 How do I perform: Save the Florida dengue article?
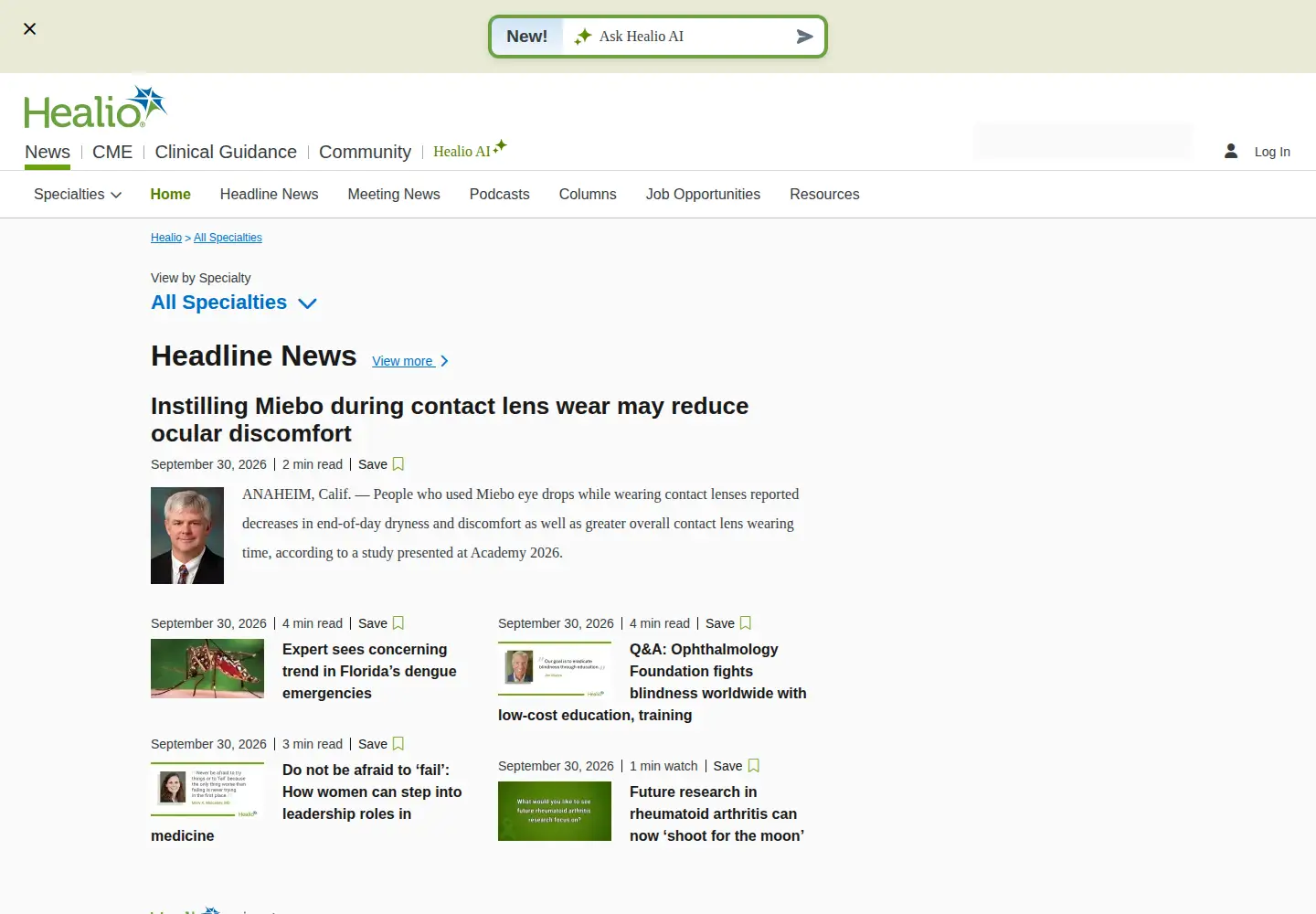381,623
